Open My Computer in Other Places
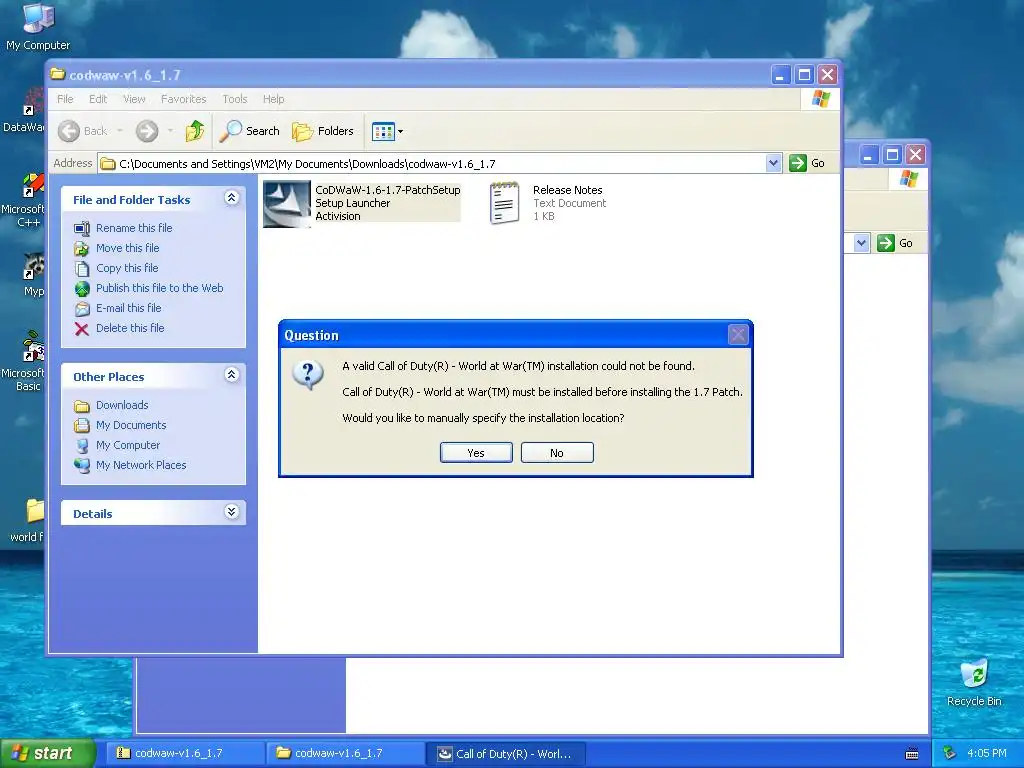Image resolution: width=1024 pixels, height=768 pixels. [127, 445]
